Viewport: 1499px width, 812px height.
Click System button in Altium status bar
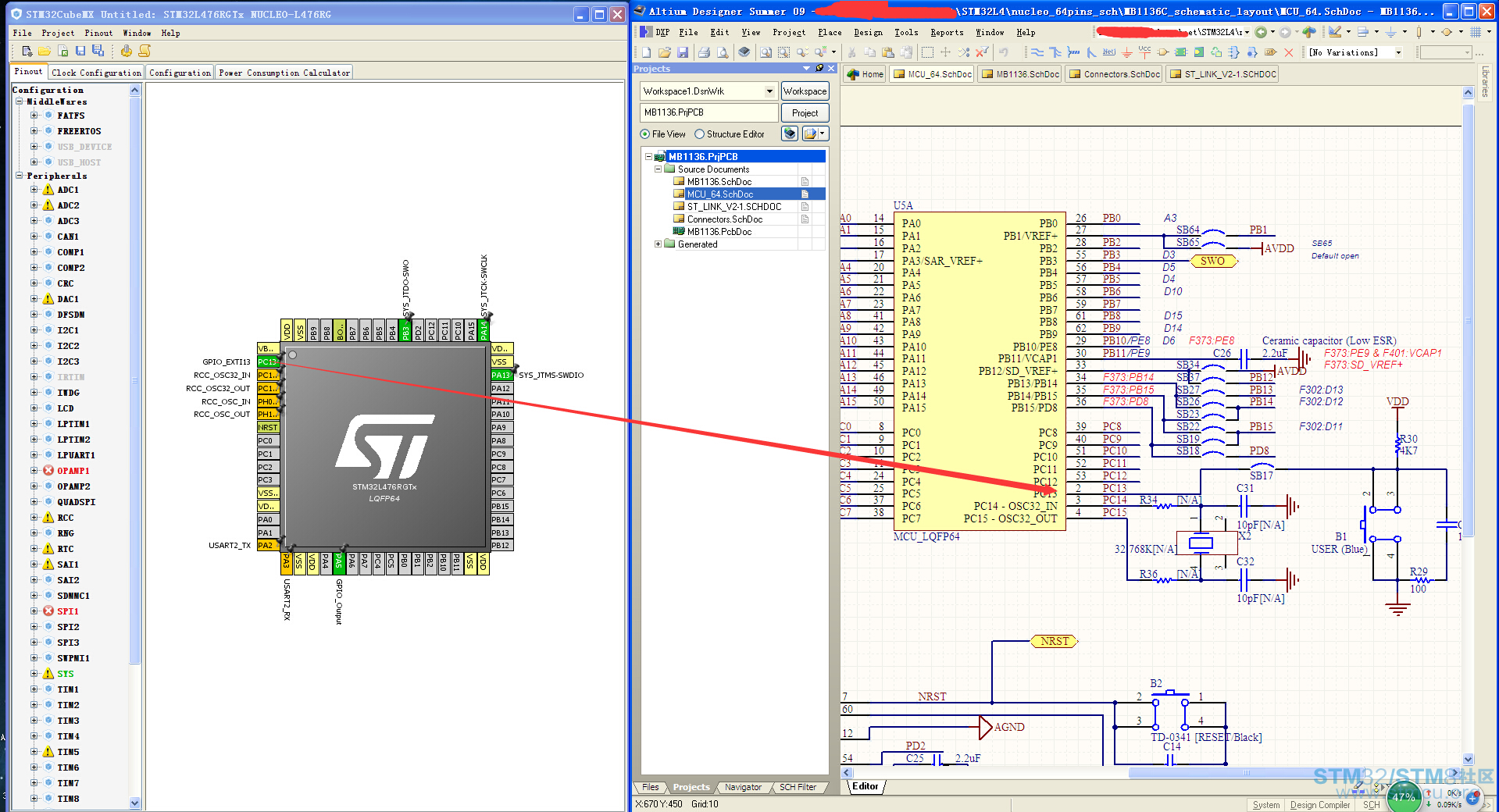pos(1265,805)
